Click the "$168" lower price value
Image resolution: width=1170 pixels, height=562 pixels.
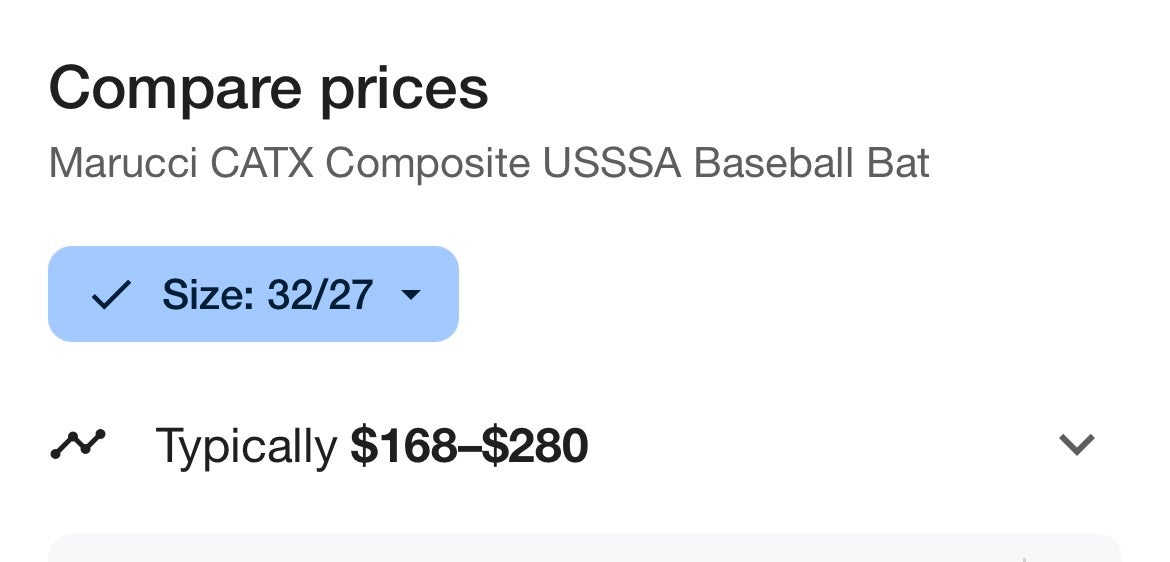click(404, 446)
